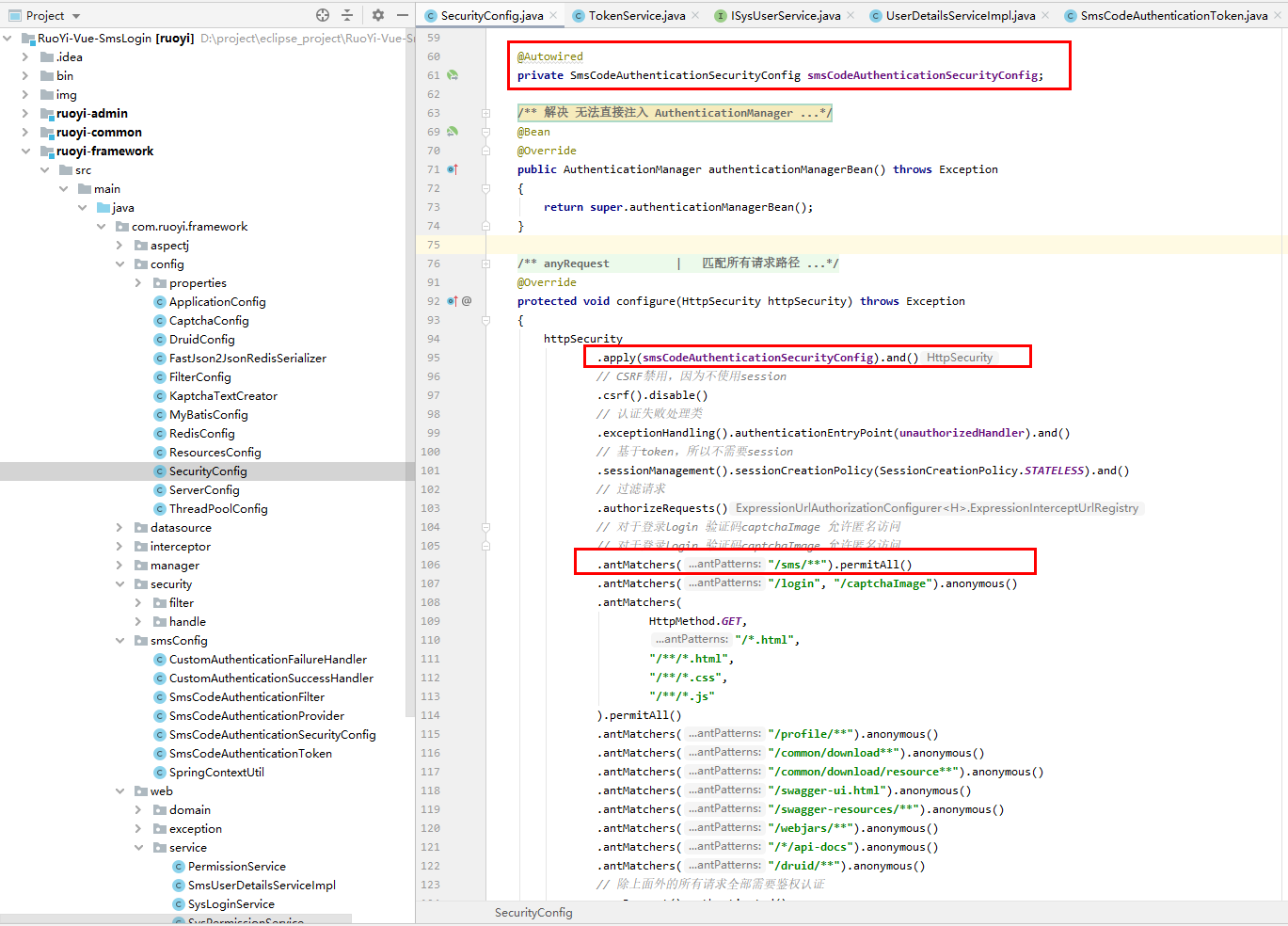The height and width of the screenshot is (926, 1288).
Task: Select the interceptor package
Action: (180, 547)
